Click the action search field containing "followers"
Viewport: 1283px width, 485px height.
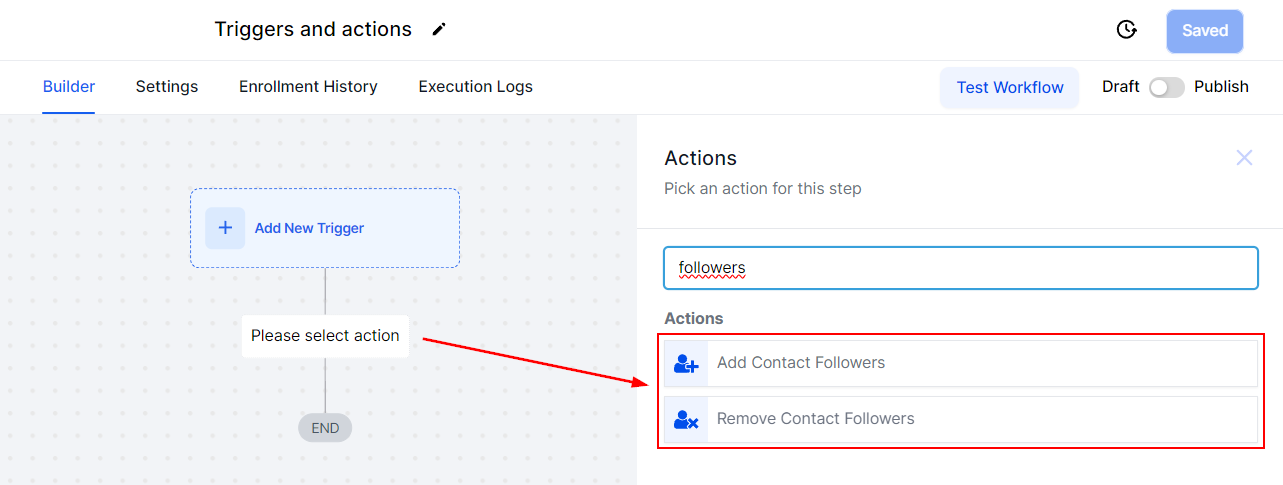coord(960,268)
